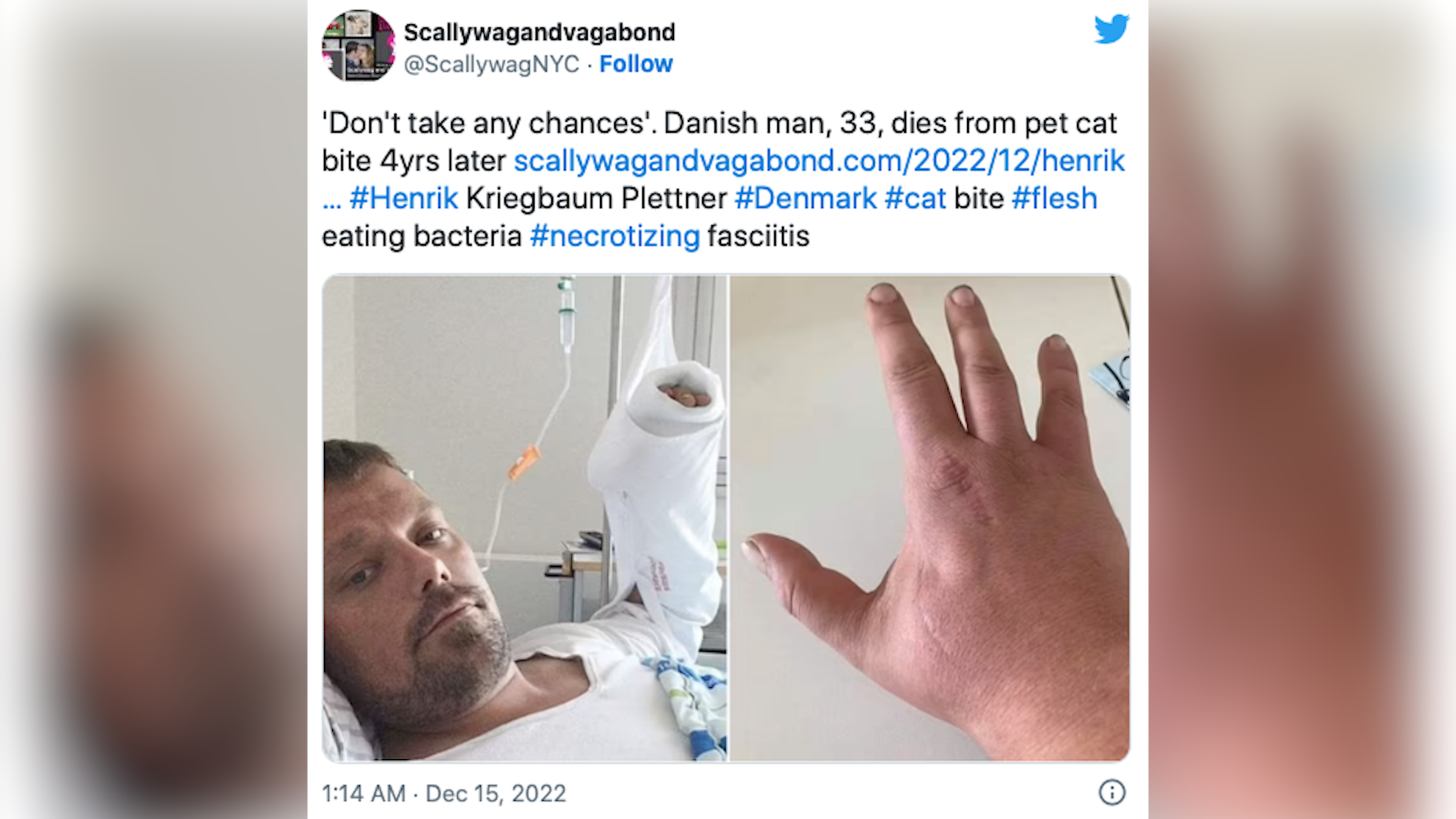This screenshot has width=1456, height=819.
Task: Select the #Henrik hashtag
Action: pyautogui.click(x=403, y=199)
